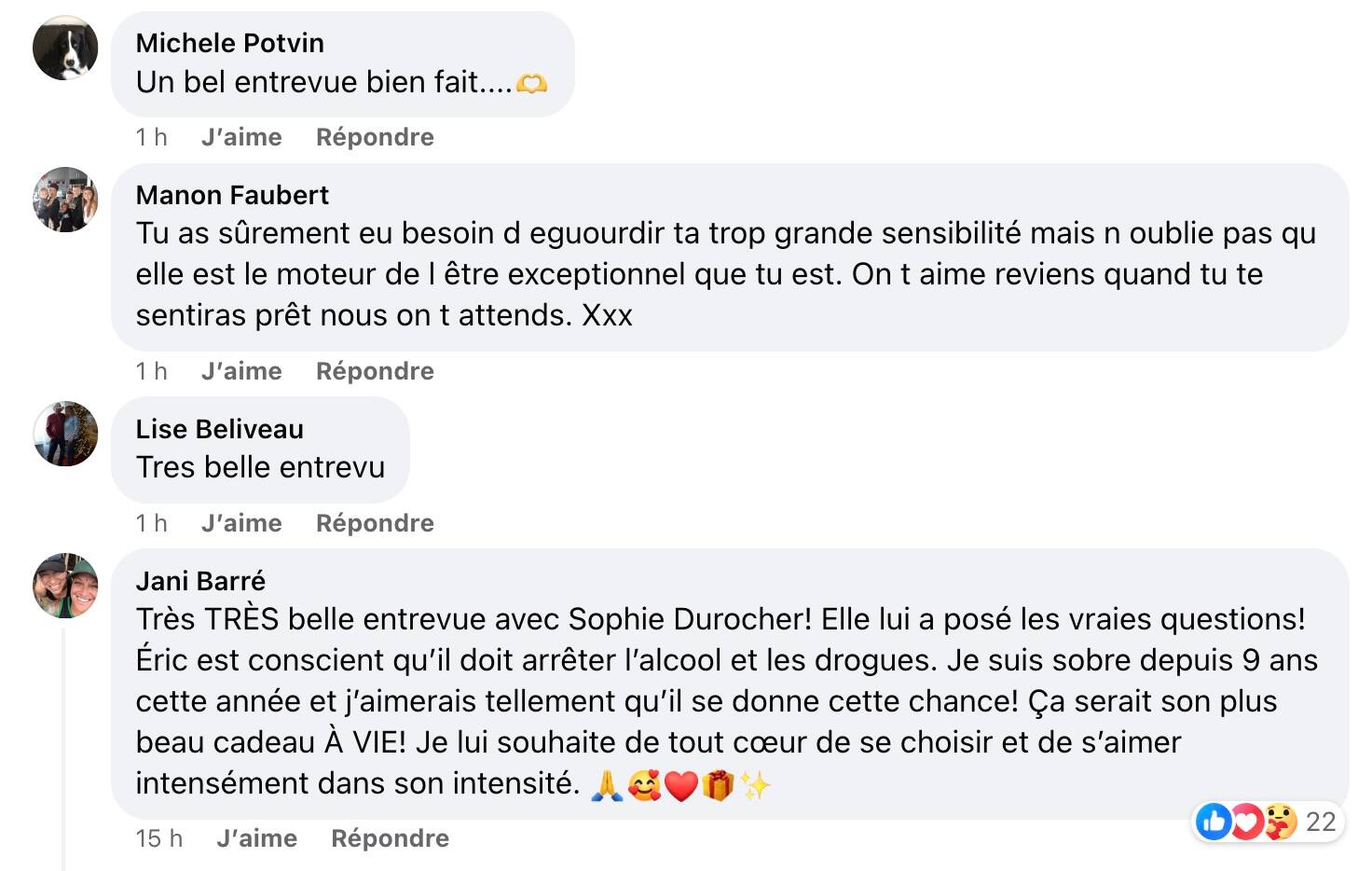The image size is (1372, 871).
Task: Like Manon Faubert's comment with J'aime
Action: point(241,371)
